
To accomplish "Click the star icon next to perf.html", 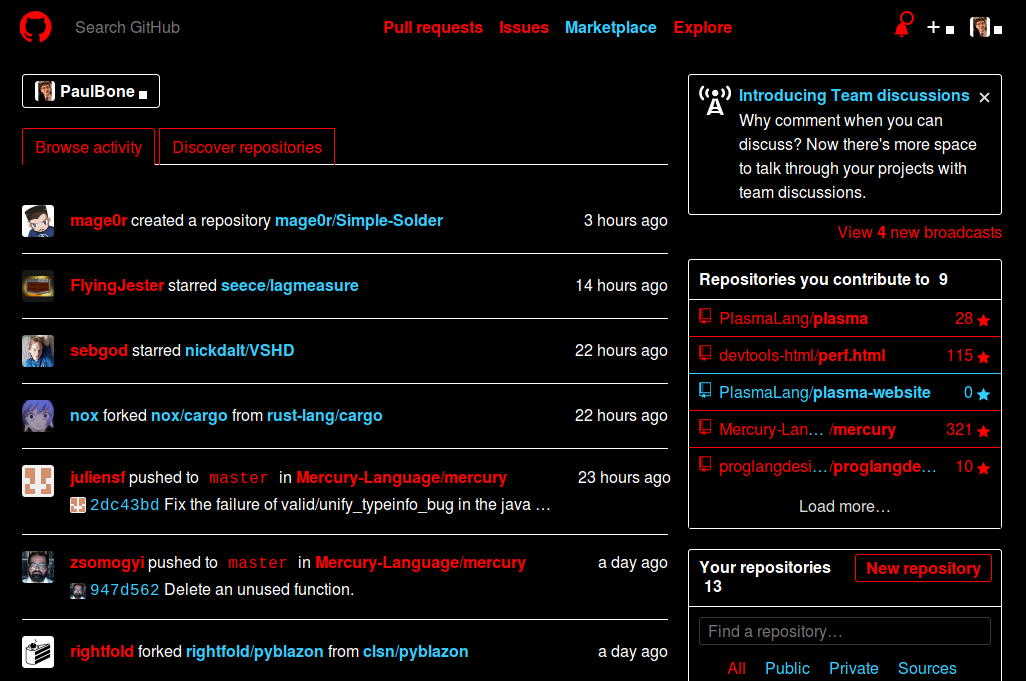I will coord(983,356).
